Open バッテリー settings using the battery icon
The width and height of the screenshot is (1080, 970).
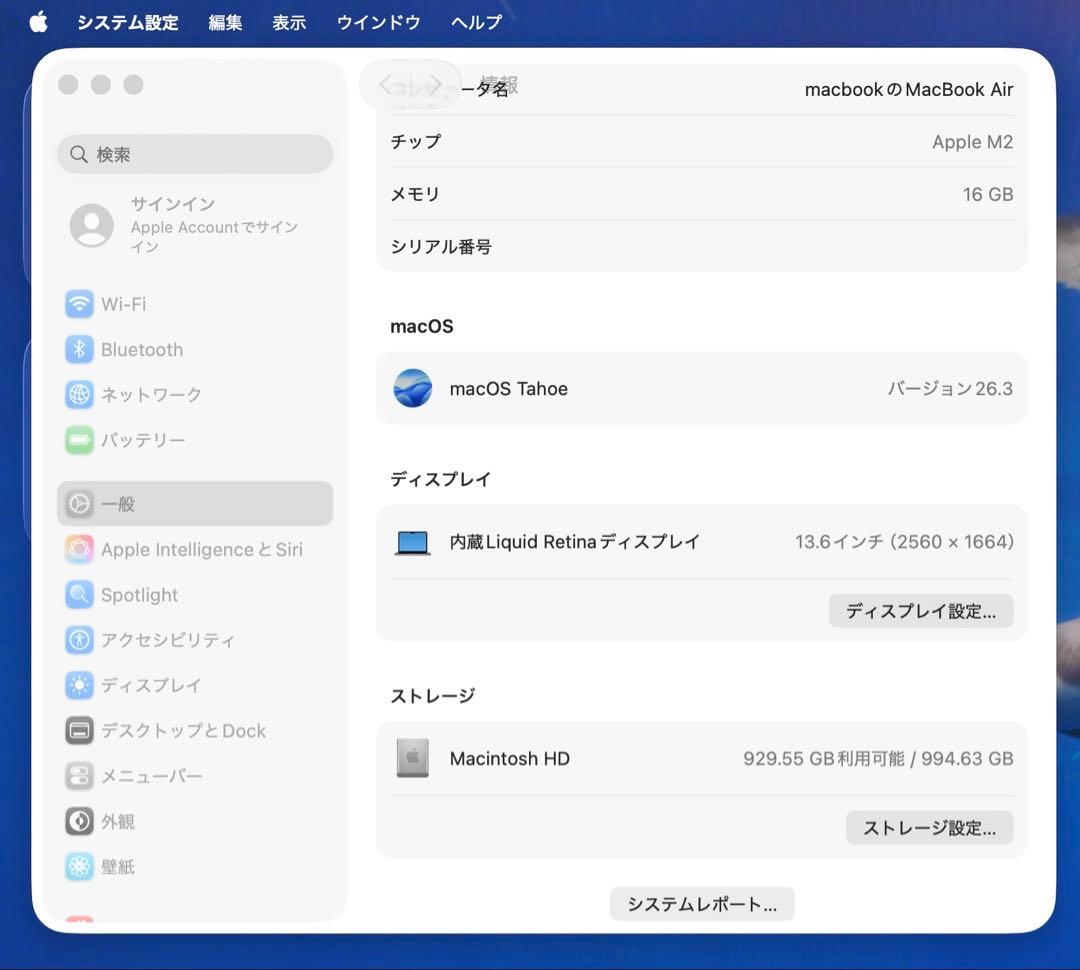pos(80,440)
